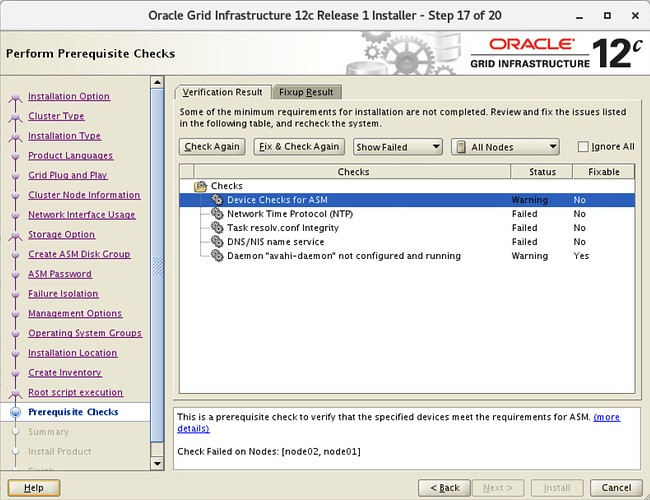Click the gear icon beside Network Time Protocol
The width and height of the screenshot is (650, 500).
point(217,214)
